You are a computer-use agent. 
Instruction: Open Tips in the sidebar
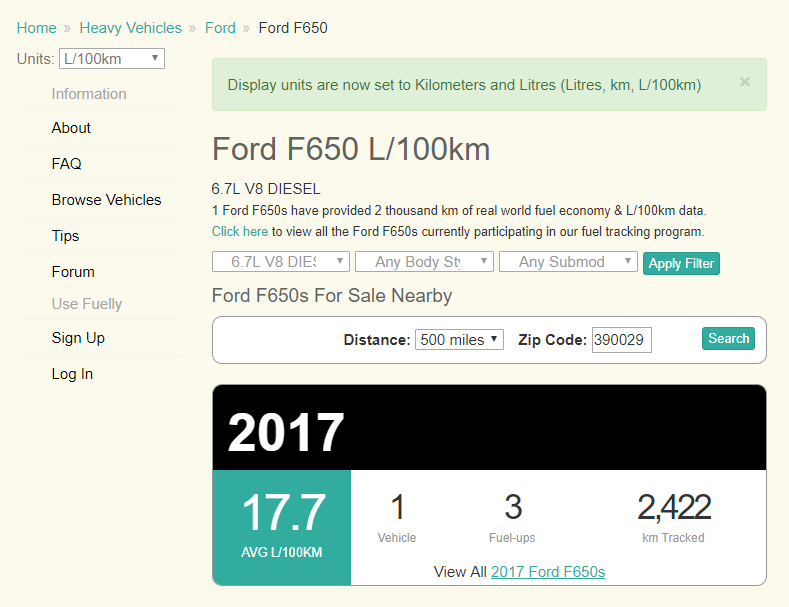(65, 236)
